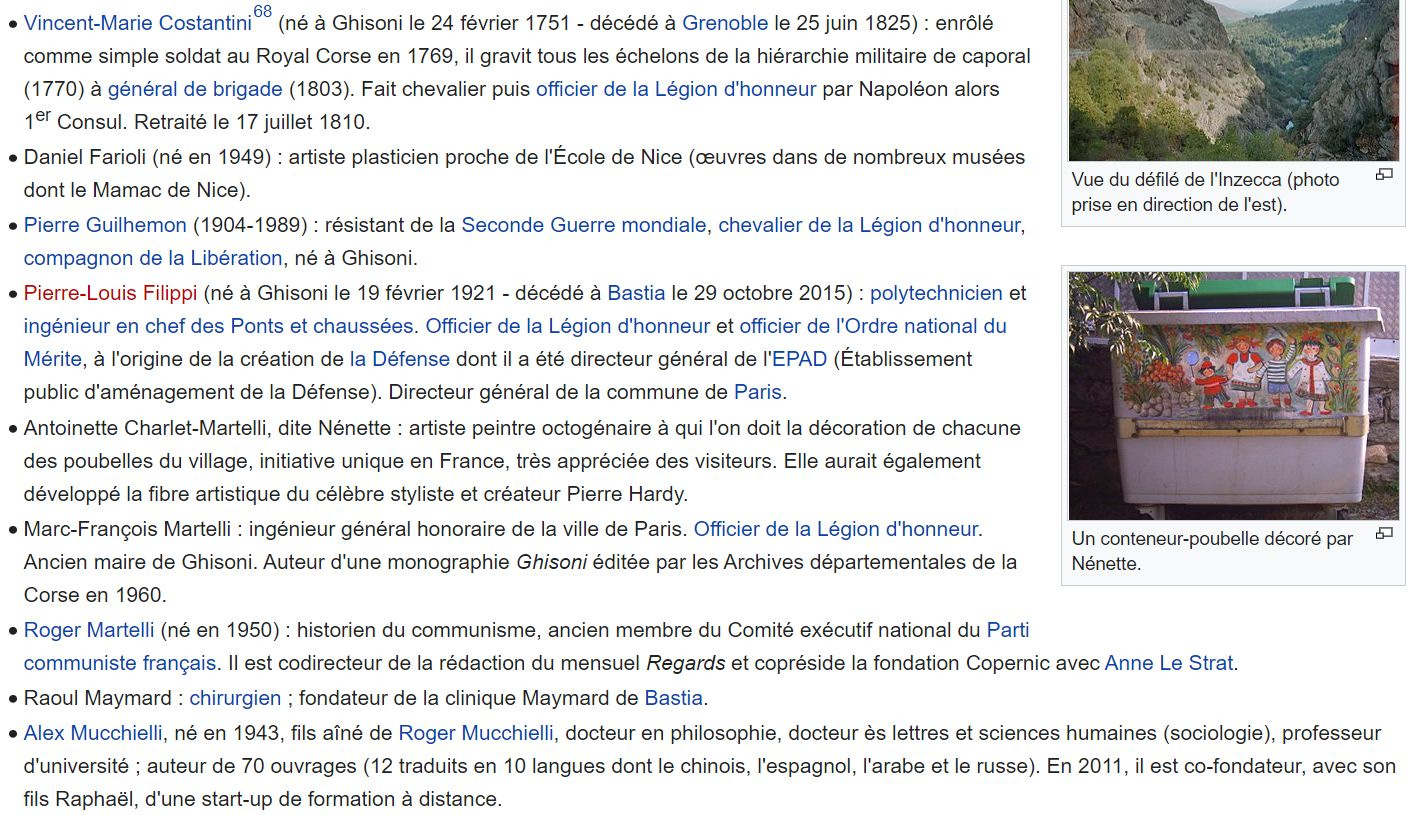Open officier de l'Ordre national du Mérite link
1410x815 pixels.
pos(873,326)
